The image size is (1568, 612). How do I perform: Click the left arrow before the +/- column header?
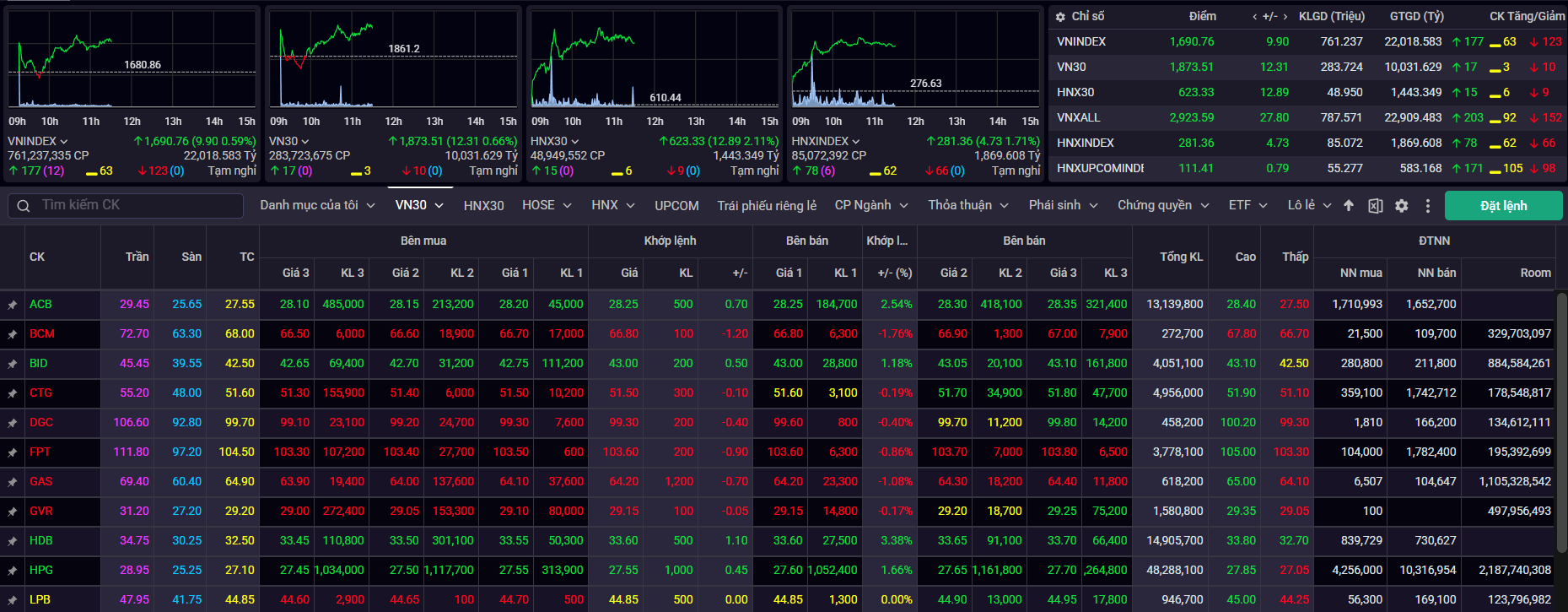pyautogui.click(x=1254, y=17)
